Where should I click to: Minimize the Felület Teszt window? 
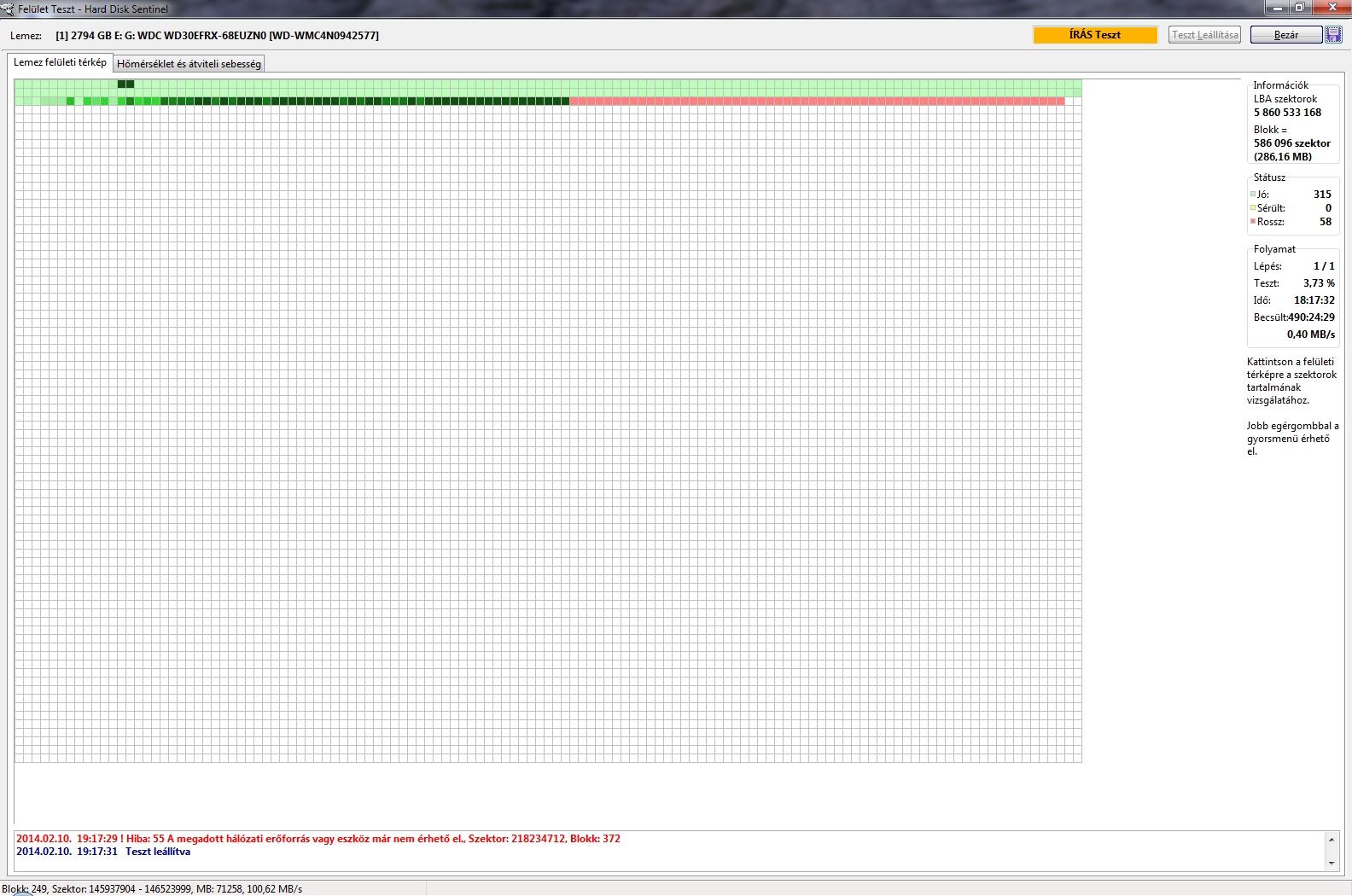point(1278,8)
